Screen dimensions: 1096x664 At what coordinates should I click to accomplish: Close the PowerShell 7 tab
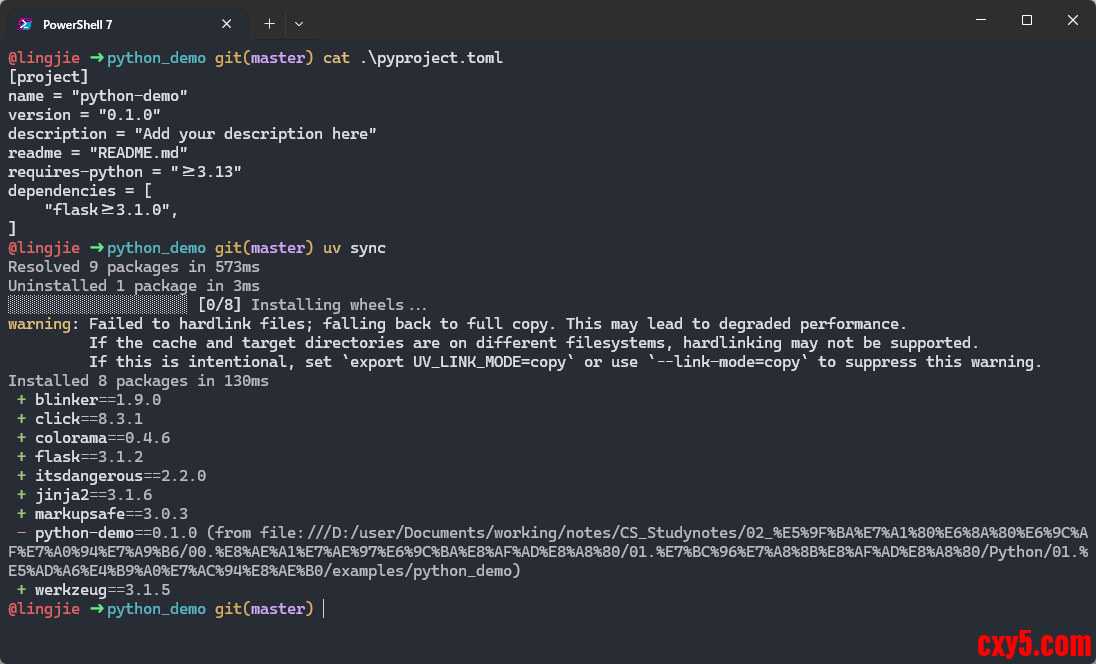tap(227, 23)
